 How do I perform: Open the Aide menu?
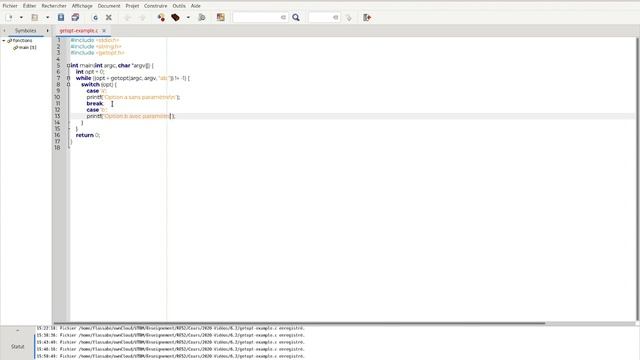[x=196, y=6]
